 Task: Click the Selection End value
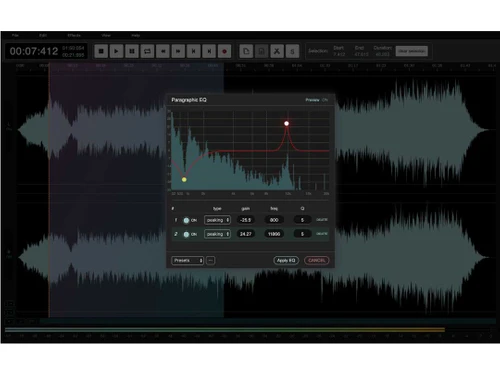[x=361, y=54]
